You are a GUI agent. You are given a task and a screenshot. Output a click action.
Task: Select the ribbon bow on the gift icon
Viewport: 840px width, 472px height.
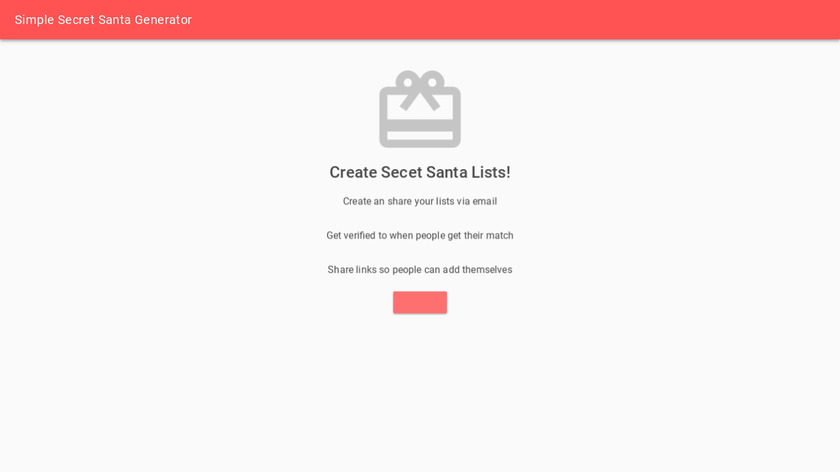point(420,90)
